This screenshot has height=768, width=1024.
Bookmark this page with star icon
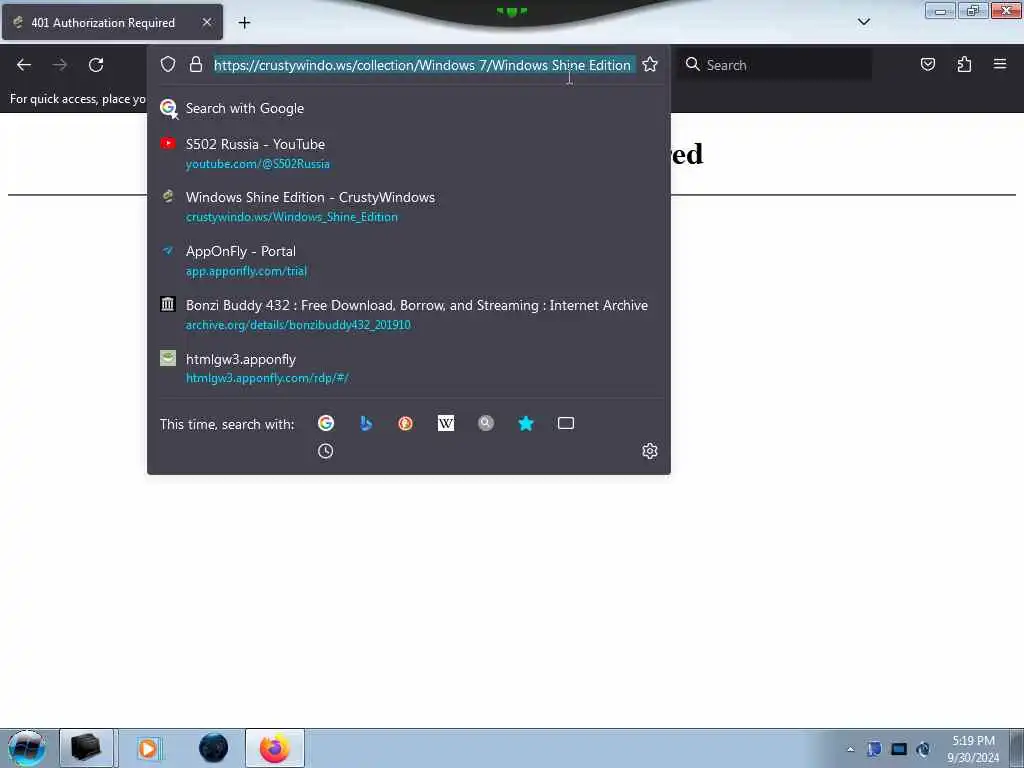(x=650, y=64)
